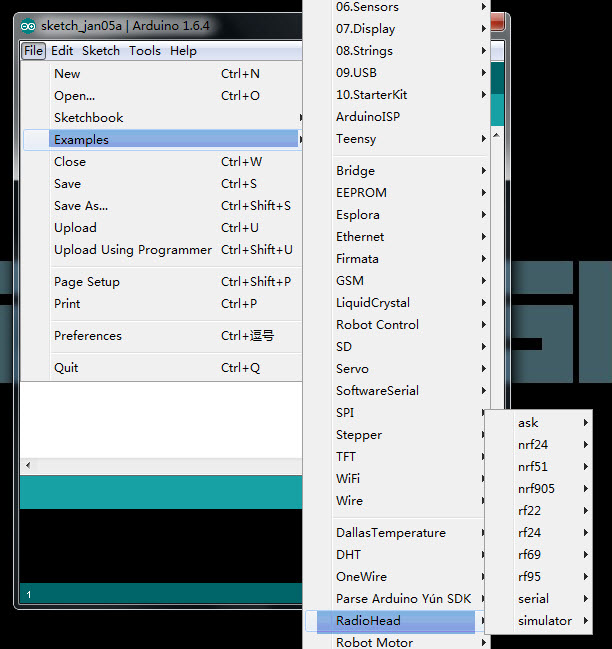The image size is (612, 649).
Task: Expand WiFi library examples
Action: coord(395,478)
